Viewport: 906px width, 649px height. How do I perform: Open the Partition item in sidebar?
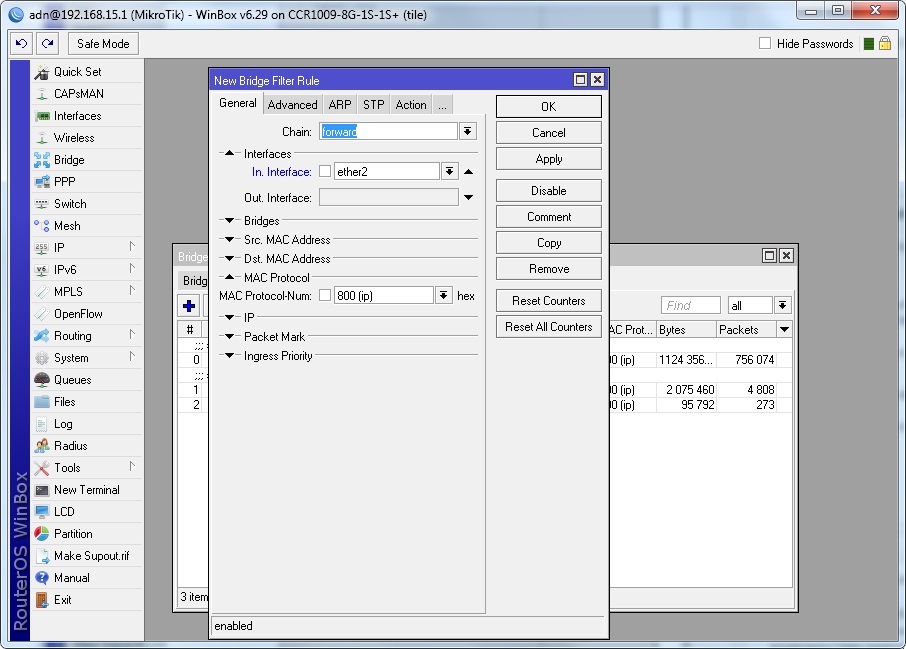coord(73,534)
